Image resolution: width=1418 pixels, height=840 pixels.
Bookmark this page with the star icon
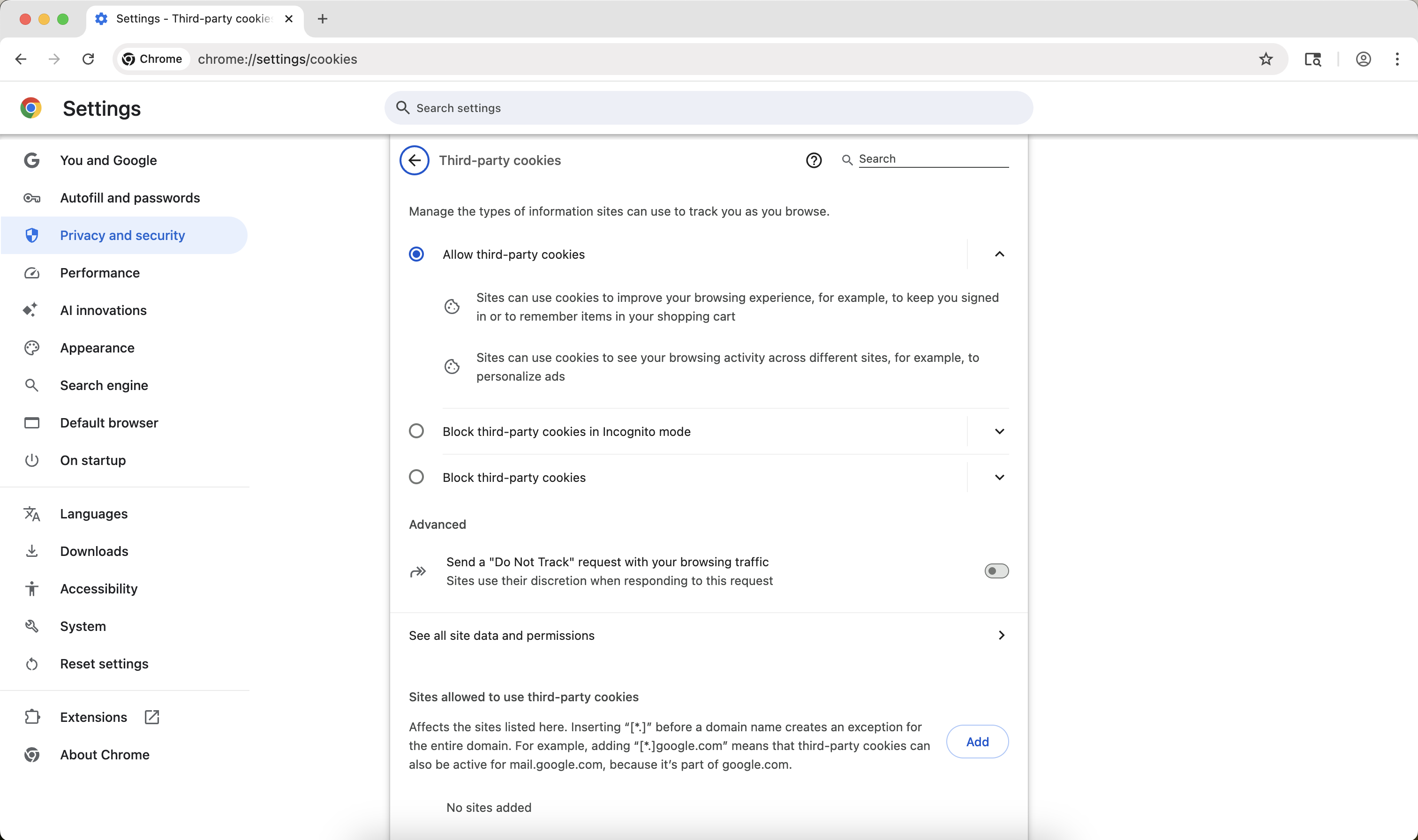[x=1266, y=59]
